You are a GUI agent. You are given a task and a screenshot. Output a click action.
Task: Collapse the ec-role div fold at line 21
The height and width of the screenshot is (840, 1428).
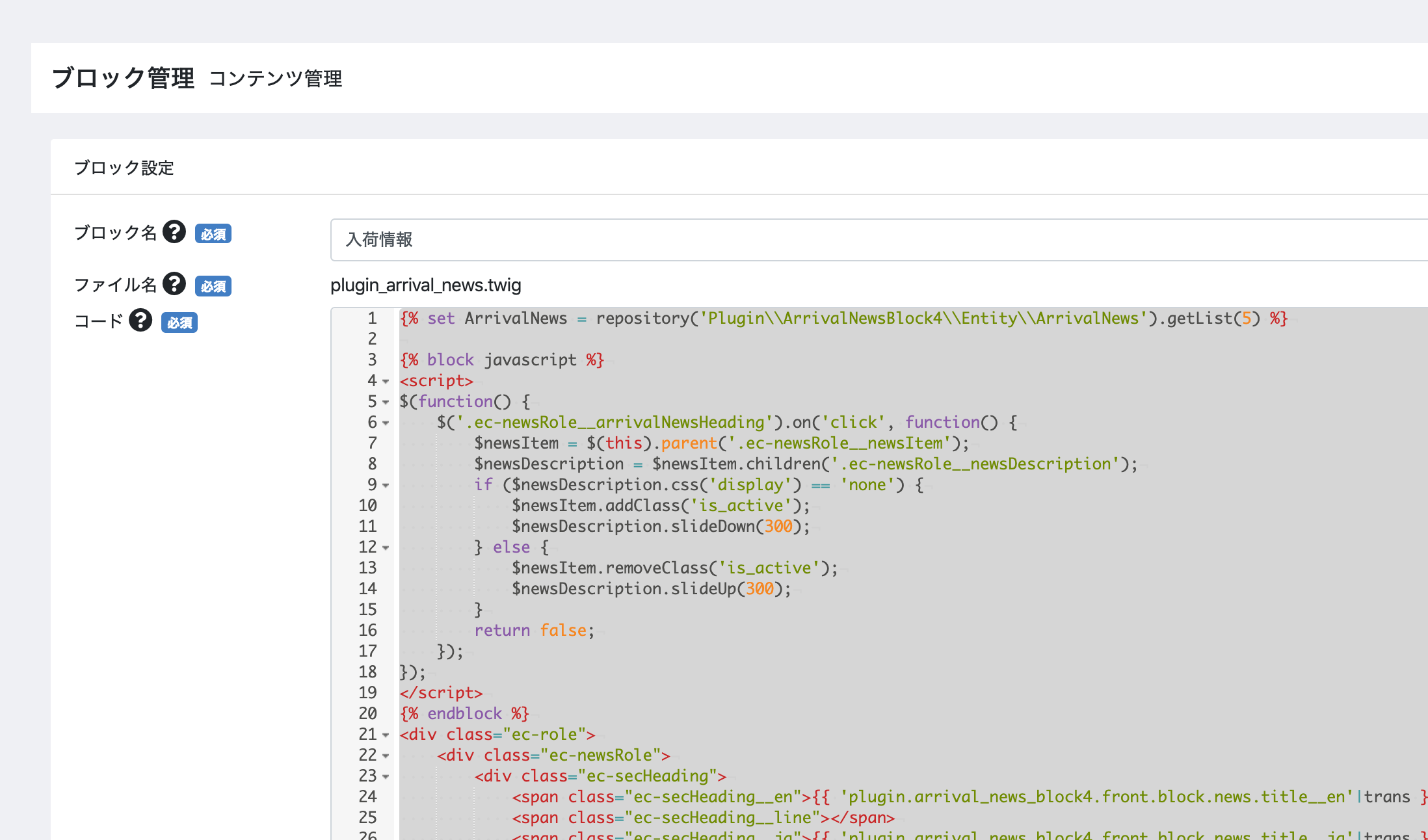[x=386, y=735]
